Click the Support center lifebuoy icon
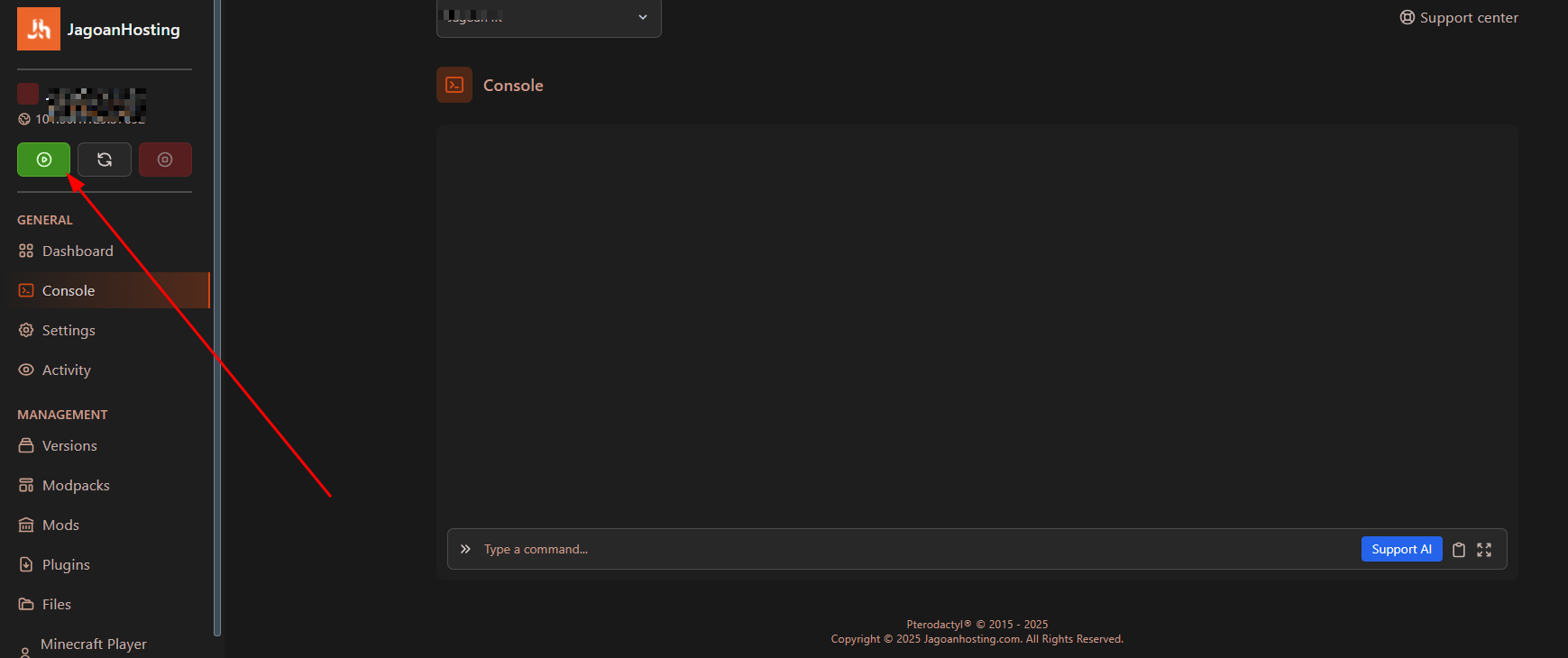This screenshot has width=1568, height=658. pos(1407,17)
